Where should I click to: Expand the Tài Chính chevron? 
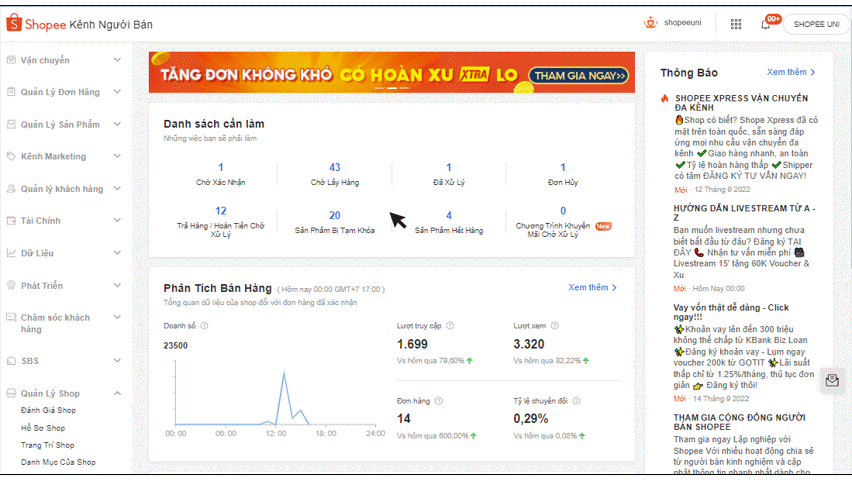[x=117, y=220]
